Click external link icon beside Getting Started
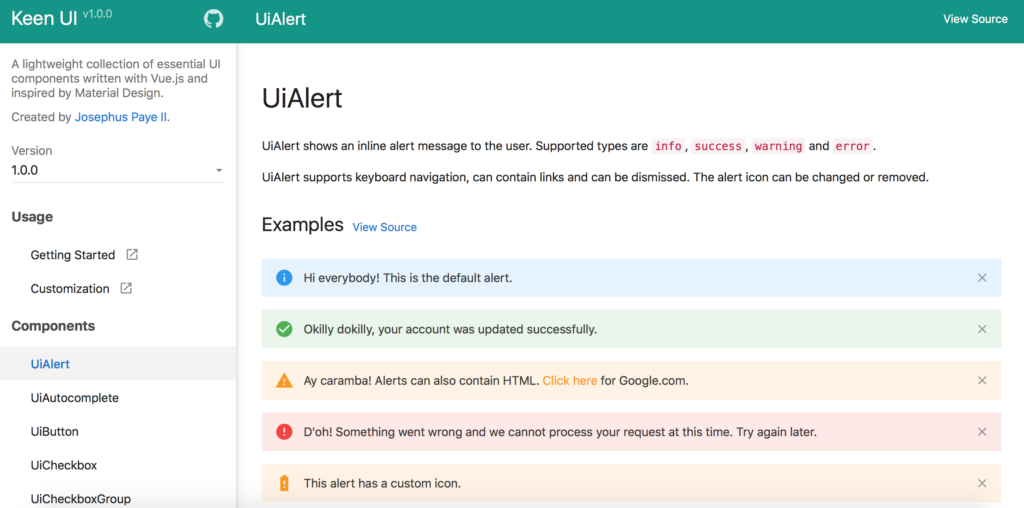This screenshot has height=508, width=1024. click(x=132, y=255)
